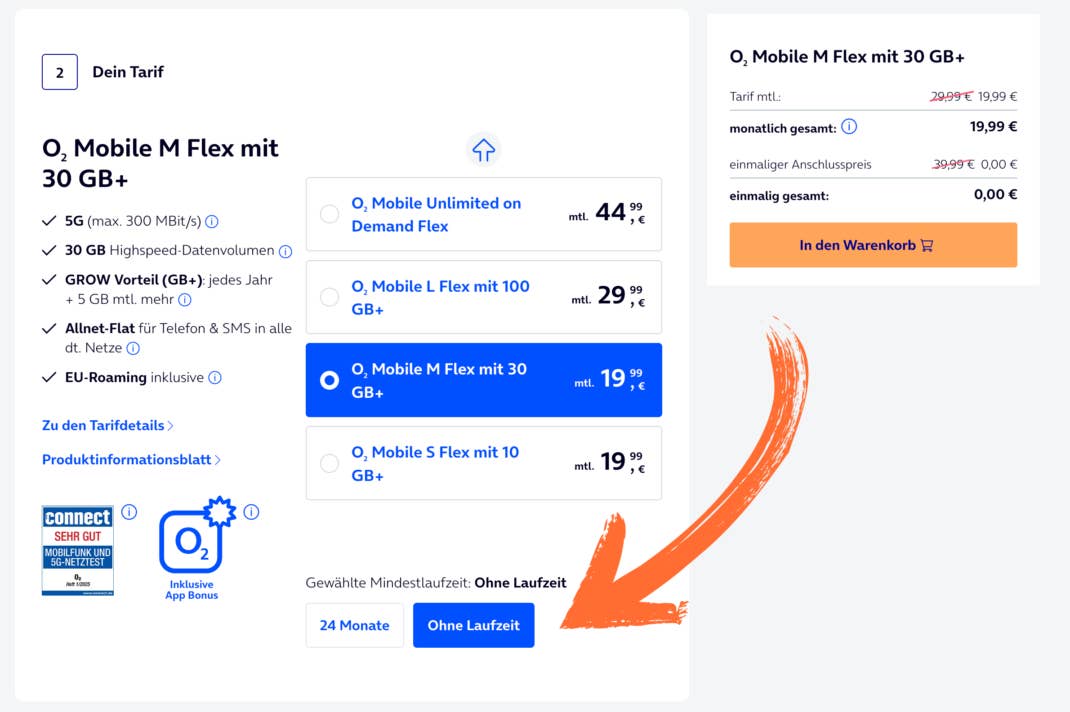Click the struck-through 39,99 € Anschlusspreis
Screen dimensions: 1070x712
(953, 164)
